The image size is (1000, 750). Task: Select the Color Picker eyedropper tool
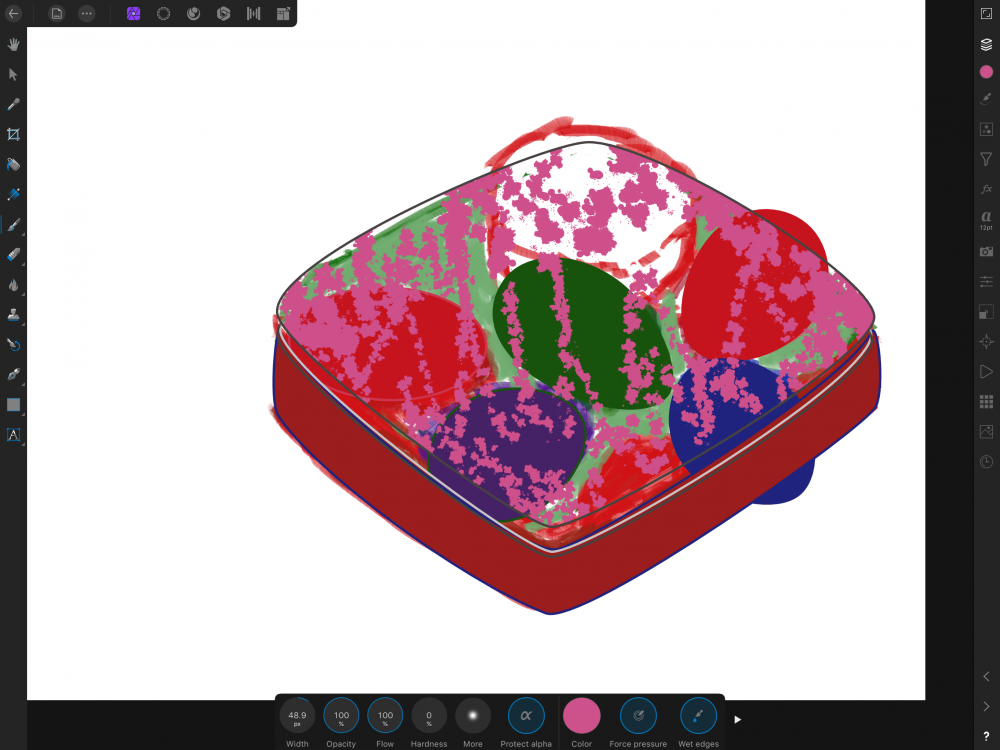pyautogui.click(x=13, y=104)
